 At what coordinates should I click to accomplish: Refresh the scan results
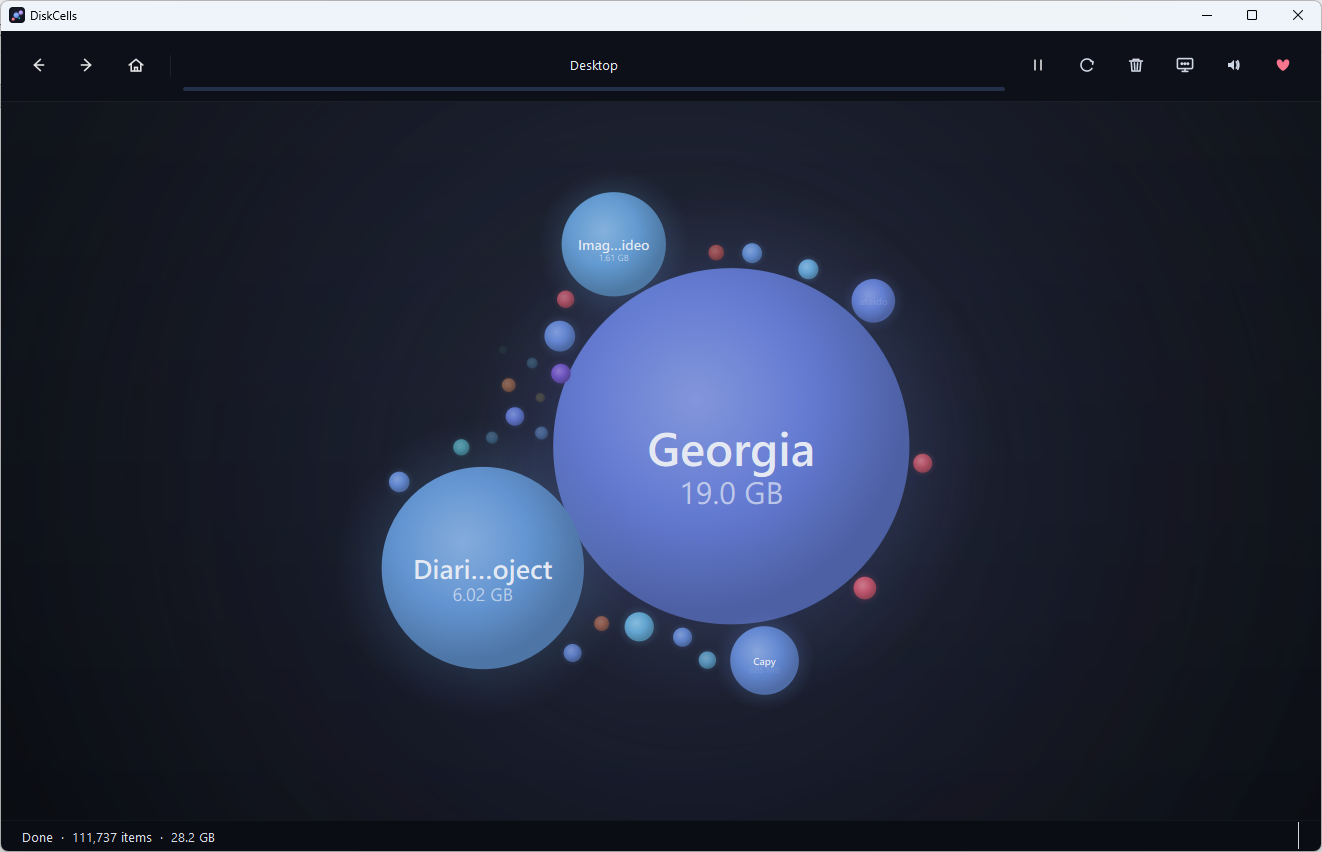(x=1087, y=65)
